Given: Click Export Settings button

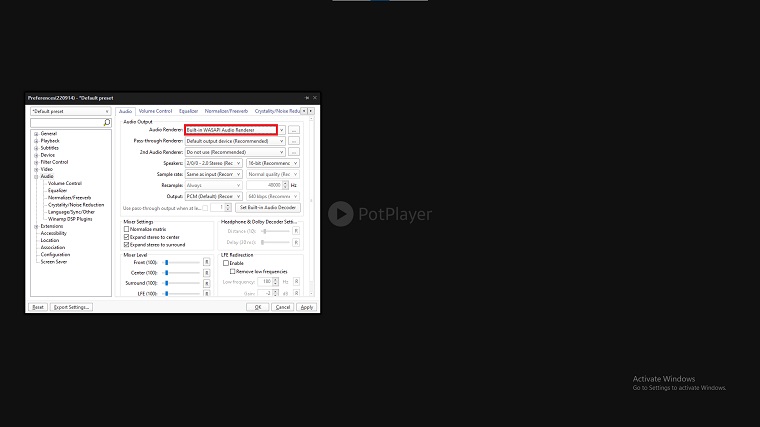Looking at the screenshot, I should click(x=71, y=307).
